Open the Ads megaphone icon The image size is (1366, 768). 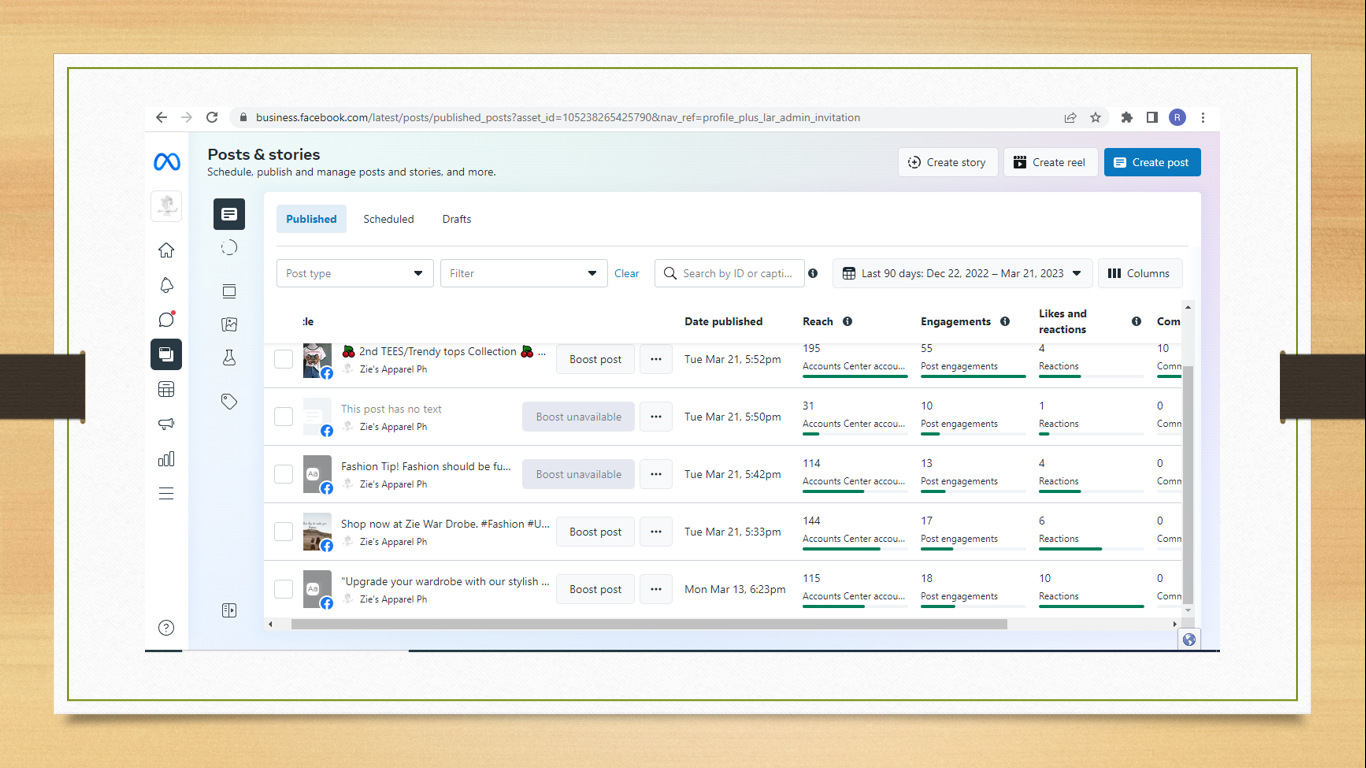coord(166,424)
